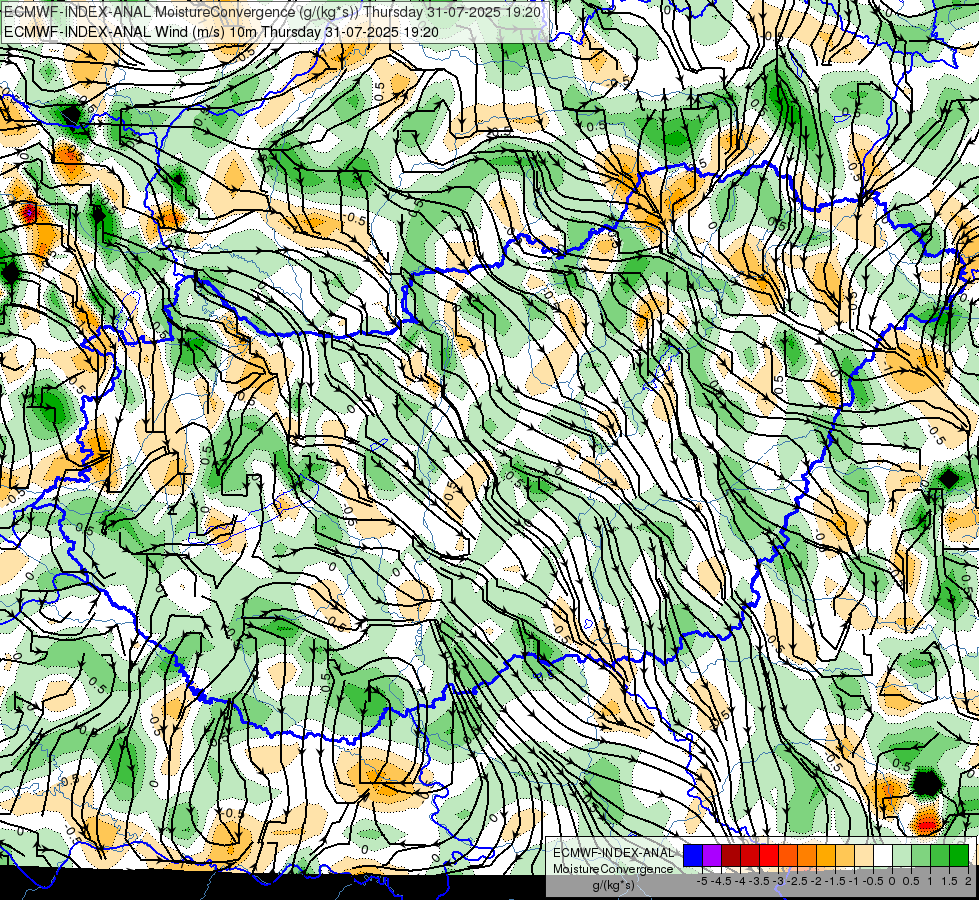Click the '2' tick label on legend scale
Screen dimensions: 979x900
pos(968,881)
